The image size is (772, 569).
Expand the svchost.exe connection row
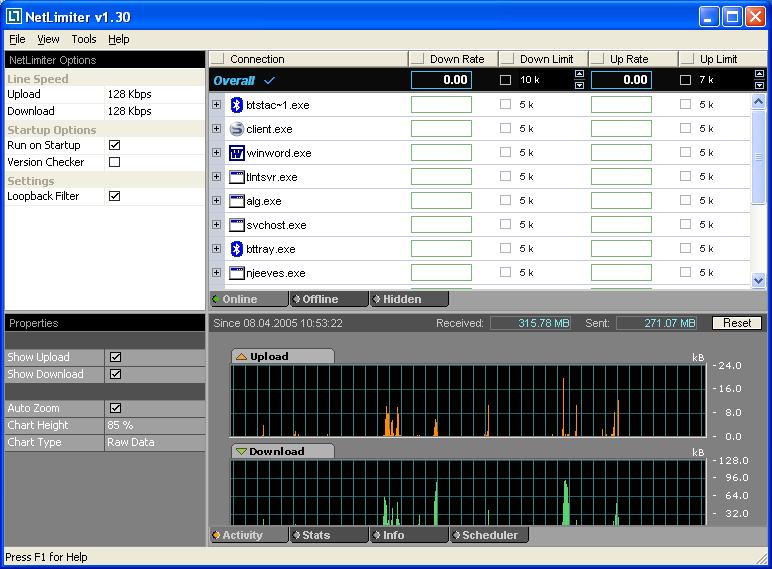216,224
